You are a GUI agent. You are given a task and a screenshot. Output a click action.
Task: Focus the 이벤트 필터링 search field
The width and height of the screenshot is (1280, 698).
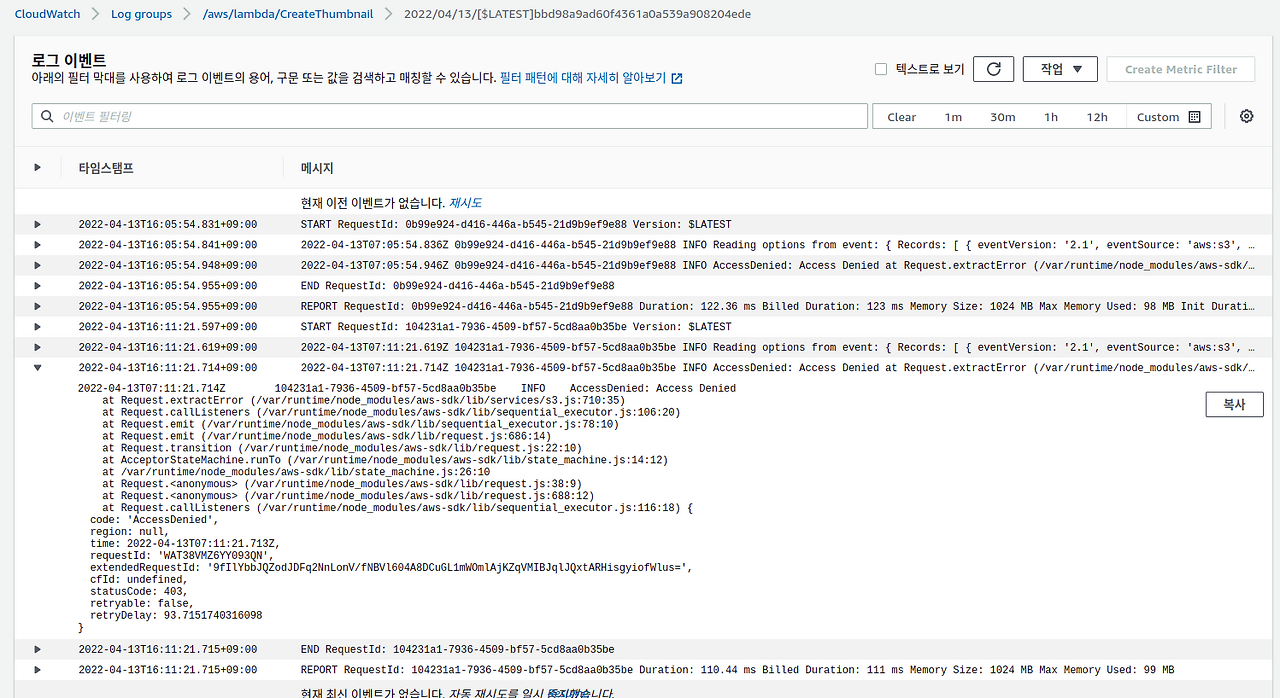click(x=449, y=116)
